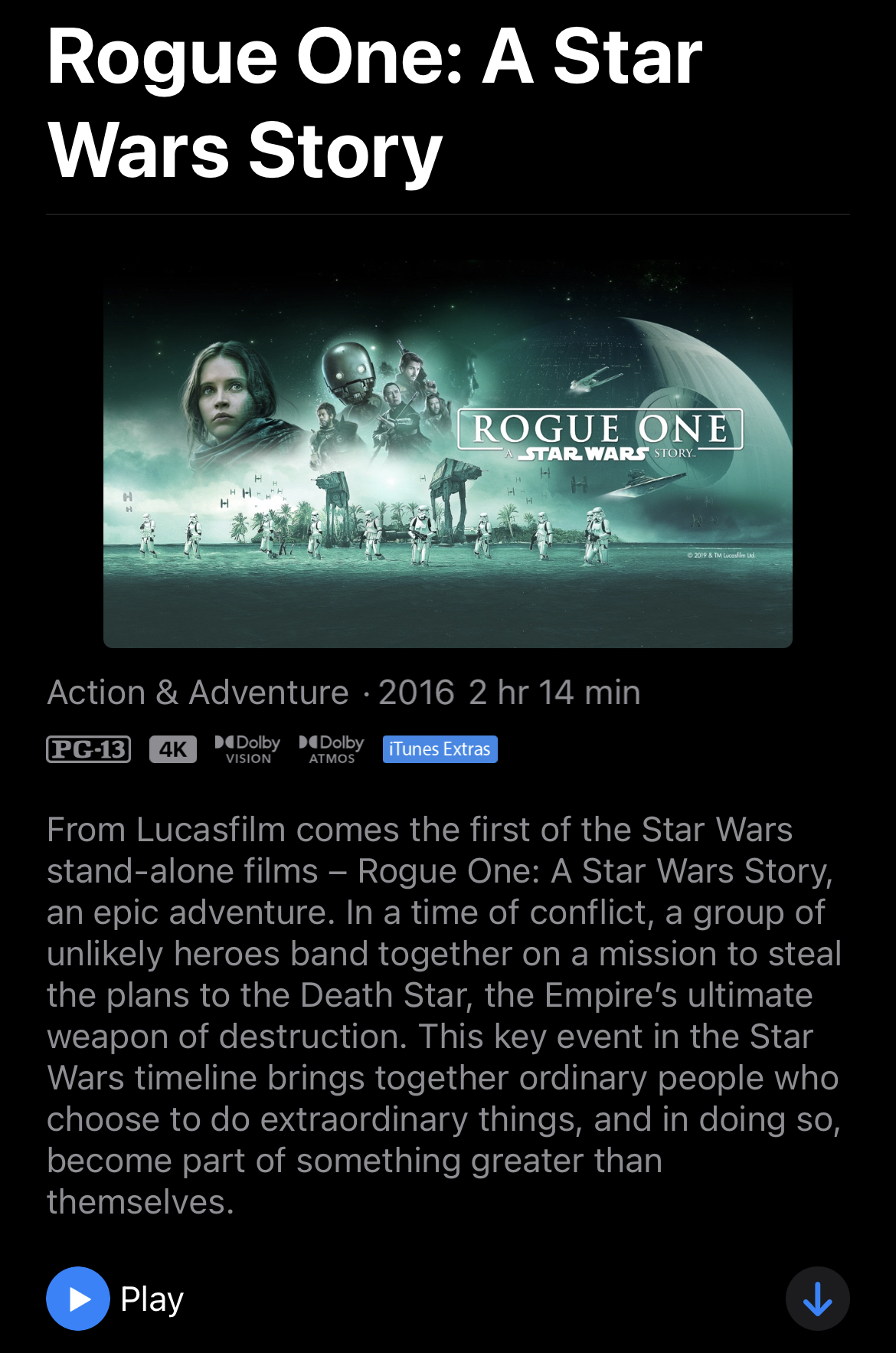896x1353 pixels.
Task: Click the Rogue One movie poster artwork
Action: (448, 454)
